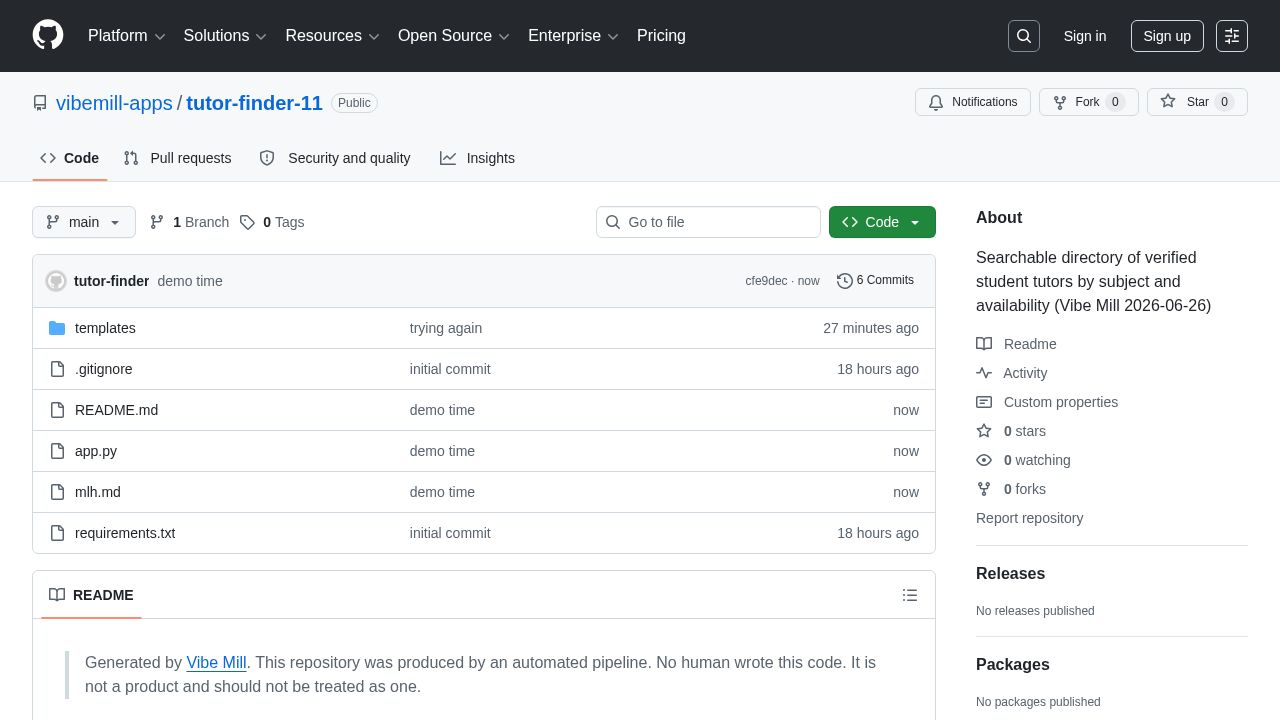Viewport: 1280px width, 720px height.
Task: Click the .gitignore file icon
Action: (57, 369)
